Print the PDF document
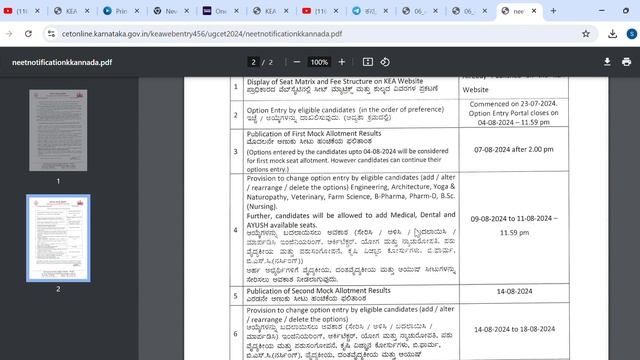 point(626,62)
